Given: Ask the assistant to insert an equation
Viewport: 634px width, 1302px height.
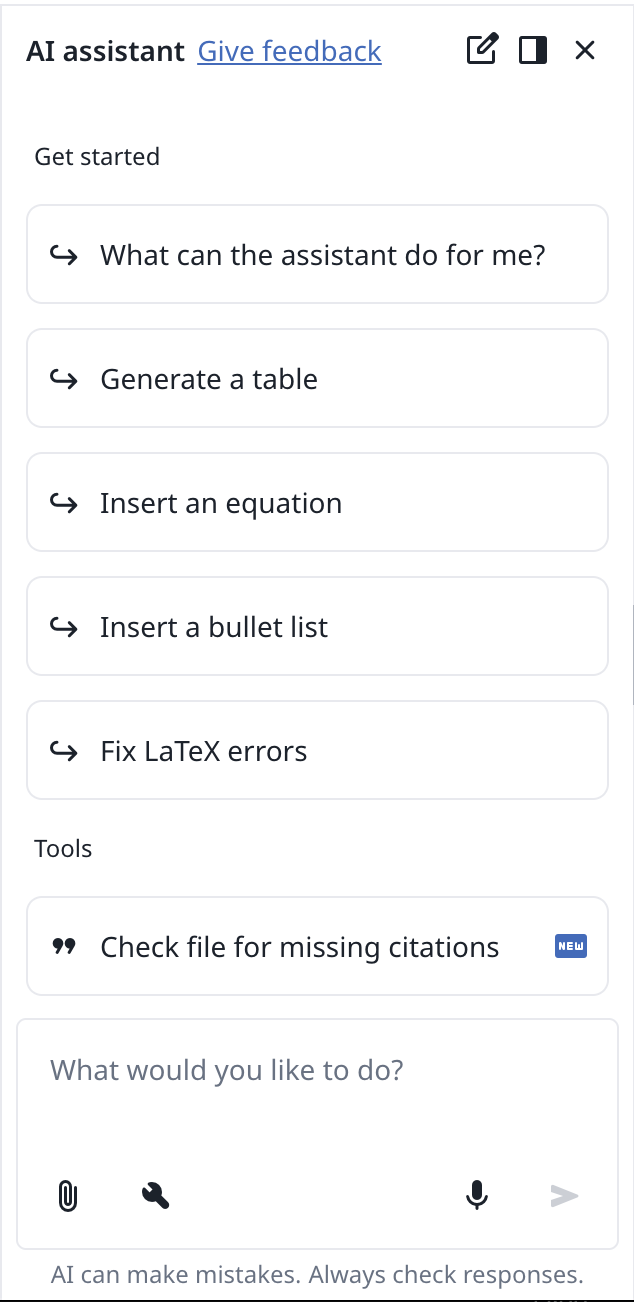Looking at the screenshot, I should coord(317,502).
